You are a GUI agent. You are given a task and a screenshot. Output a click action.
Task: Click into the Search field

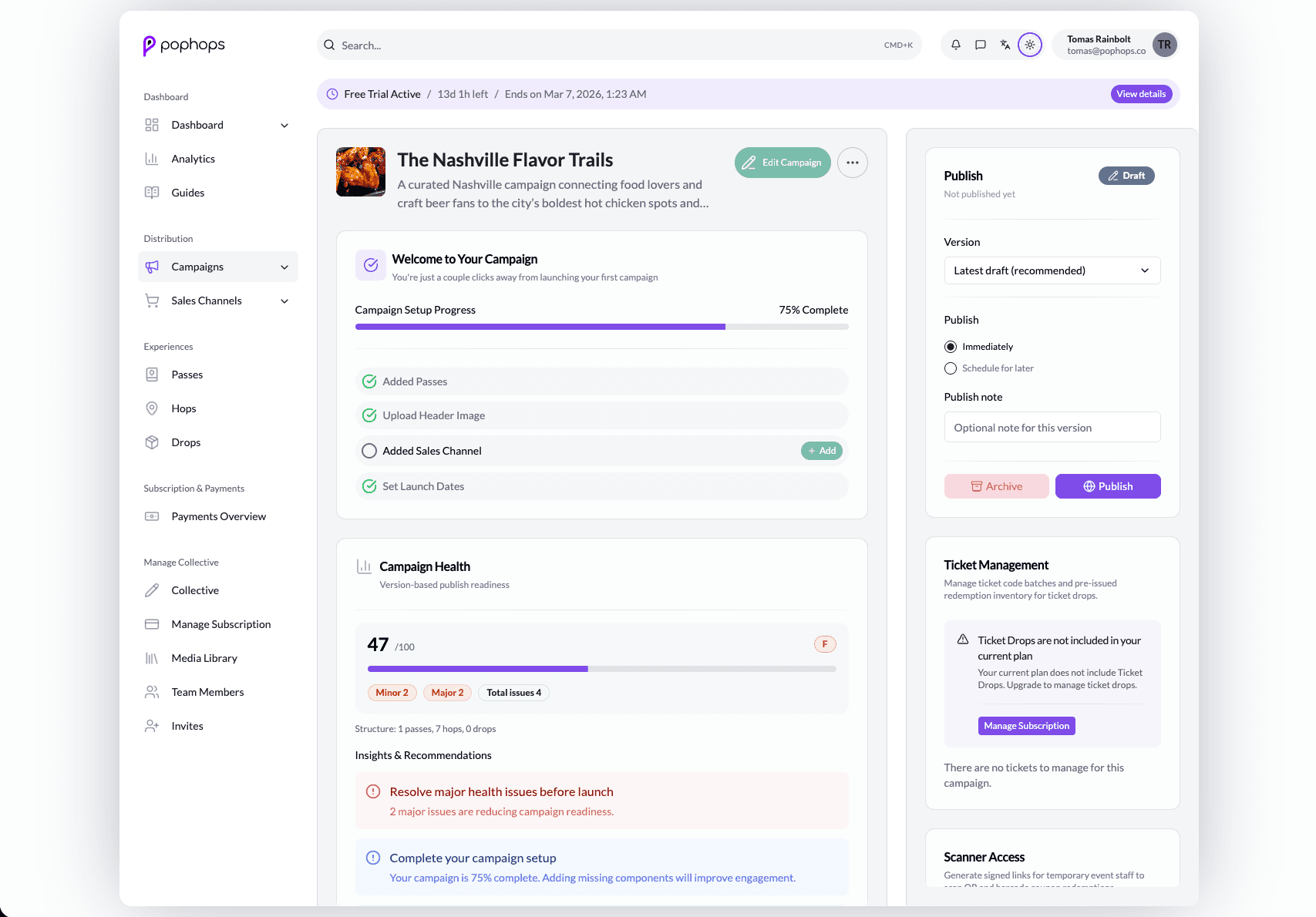coord(619,45)
